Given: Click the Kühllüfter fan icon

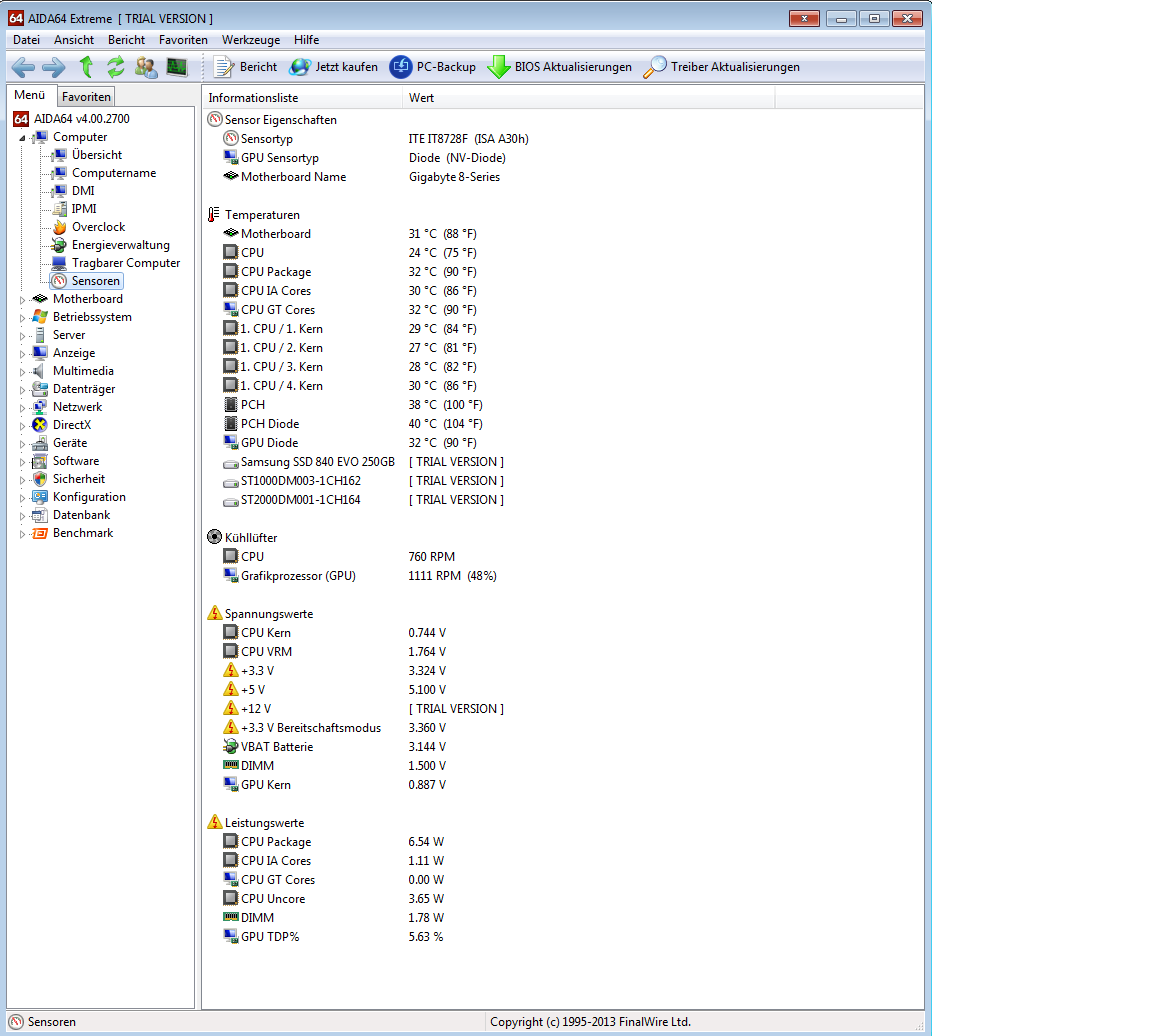Looking at the screenshot, I should tap(215, 537).
